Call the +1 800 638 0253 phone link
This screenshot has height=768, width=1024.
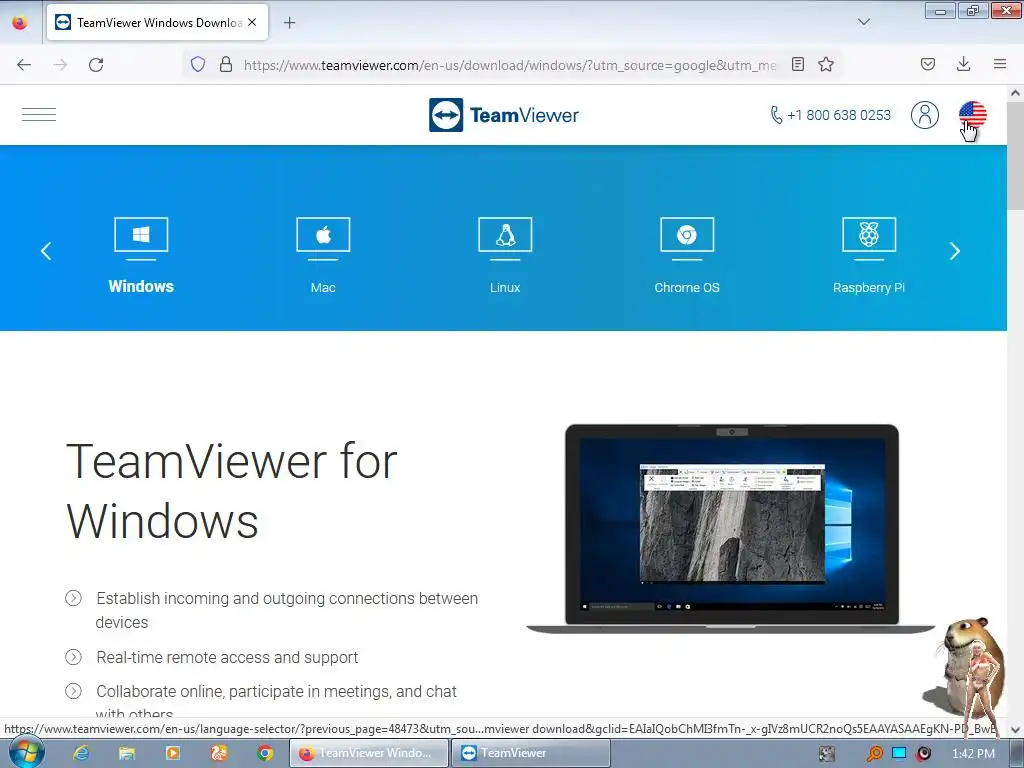click(830, 115)
